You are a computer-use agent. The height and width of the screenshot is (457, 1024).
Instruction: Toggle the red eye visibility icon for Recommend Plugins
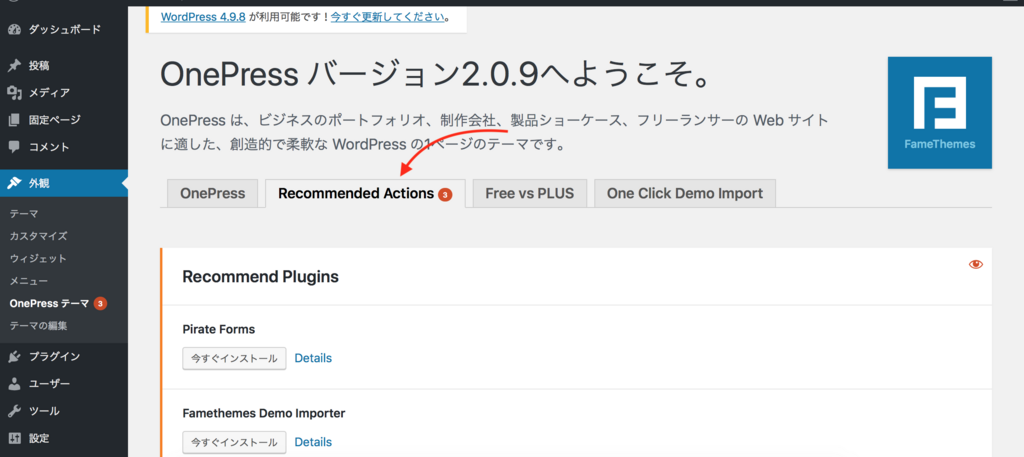pos(976,264)
